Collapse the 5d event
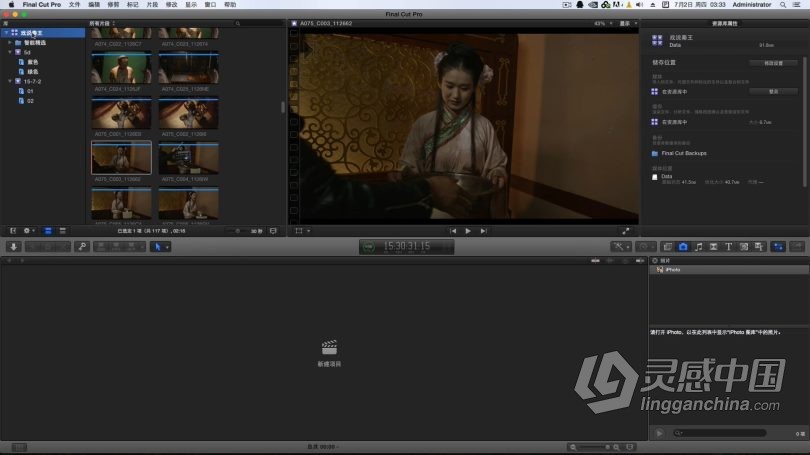Viewport: 810px width, 455px height. (x=10, y=52)
